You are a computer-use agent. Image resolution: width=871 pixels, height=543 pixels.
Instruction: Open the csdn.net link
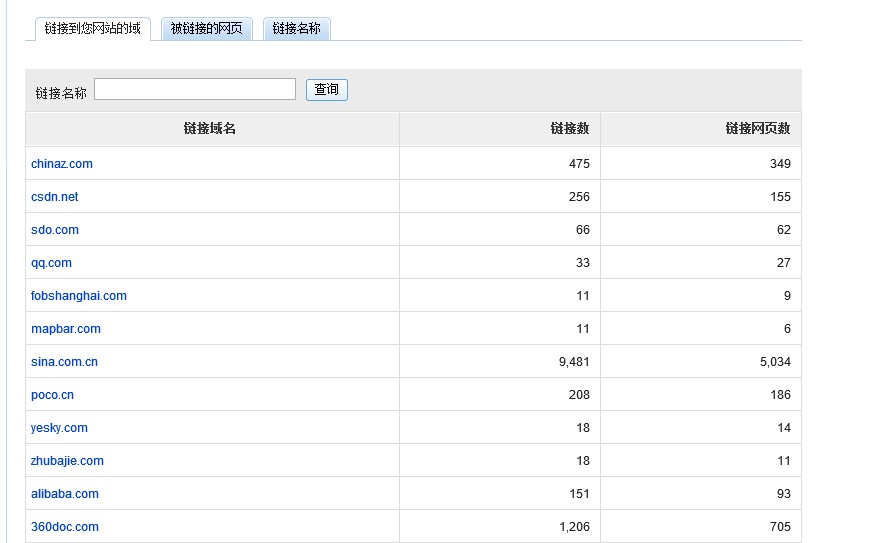click(54, 197)
